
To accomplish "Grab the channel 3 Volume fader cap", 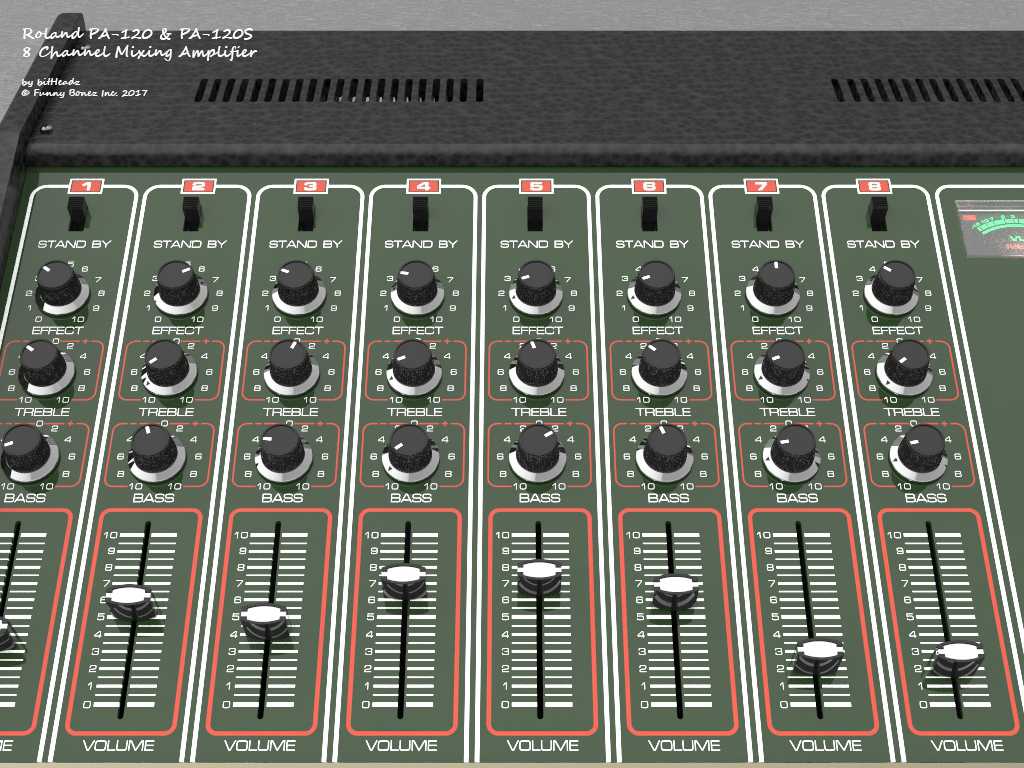I will [x=264, y=622].
